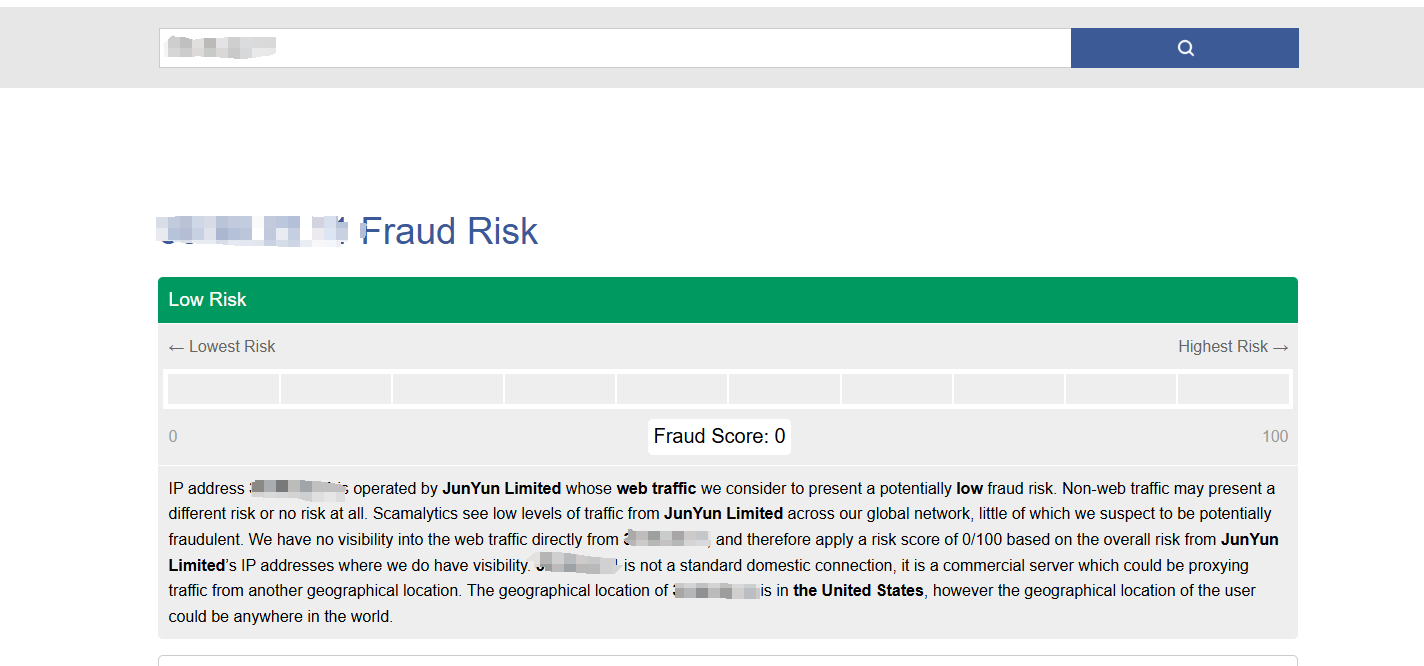Screen dimensions: 1424x666
Task: Click the Fraud Score: 0 badge
Action: pyautogui.click(x=719, y=437)
